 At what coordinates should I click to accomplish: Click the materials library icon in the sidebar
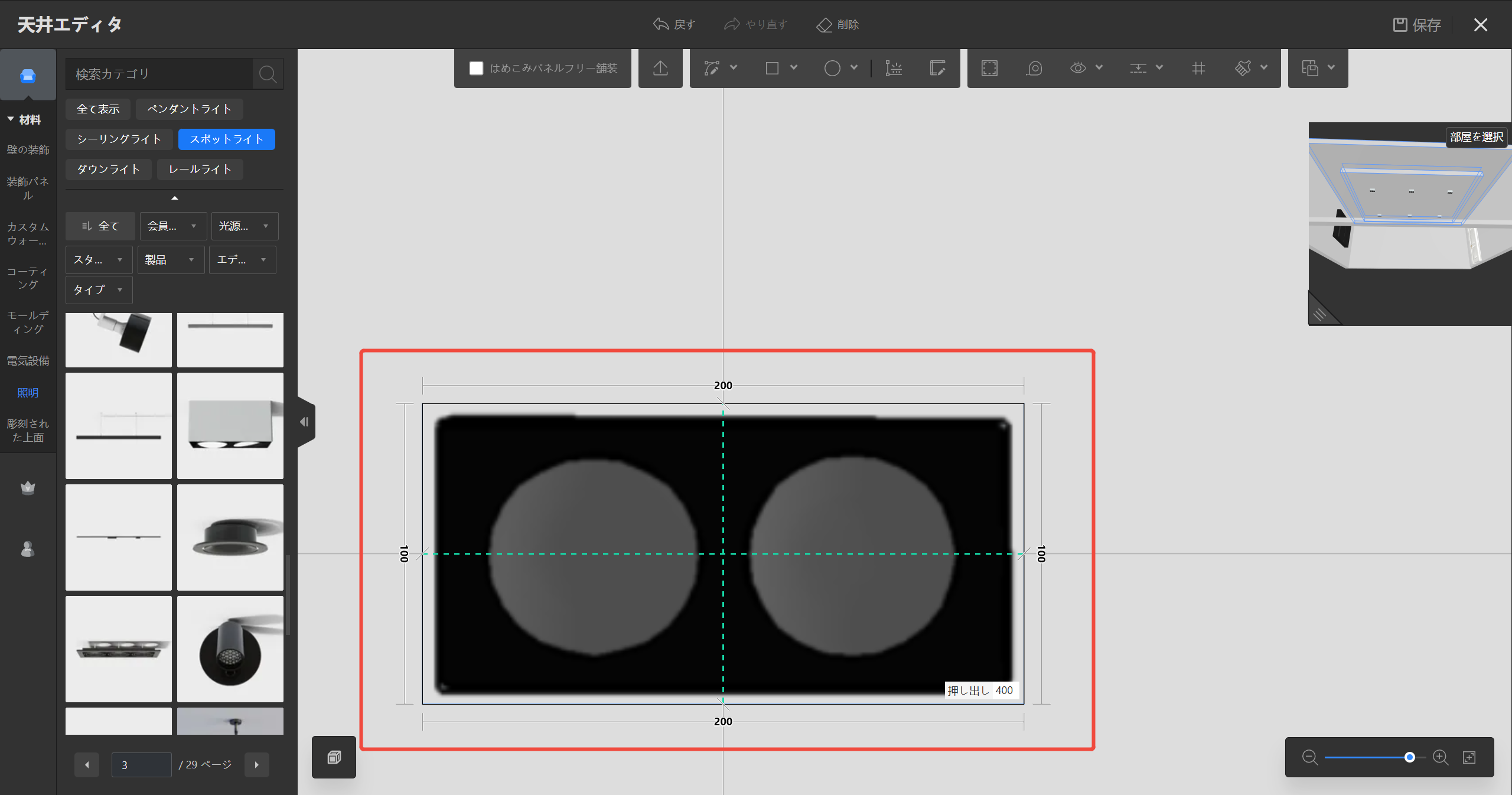[x=28, y=76]
